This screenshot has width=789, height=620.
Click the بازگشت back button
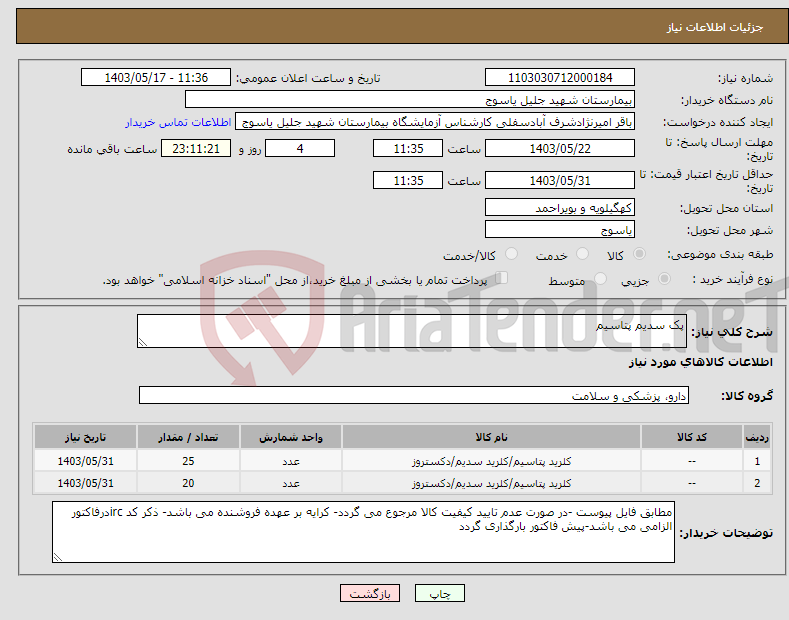(370, 593)
